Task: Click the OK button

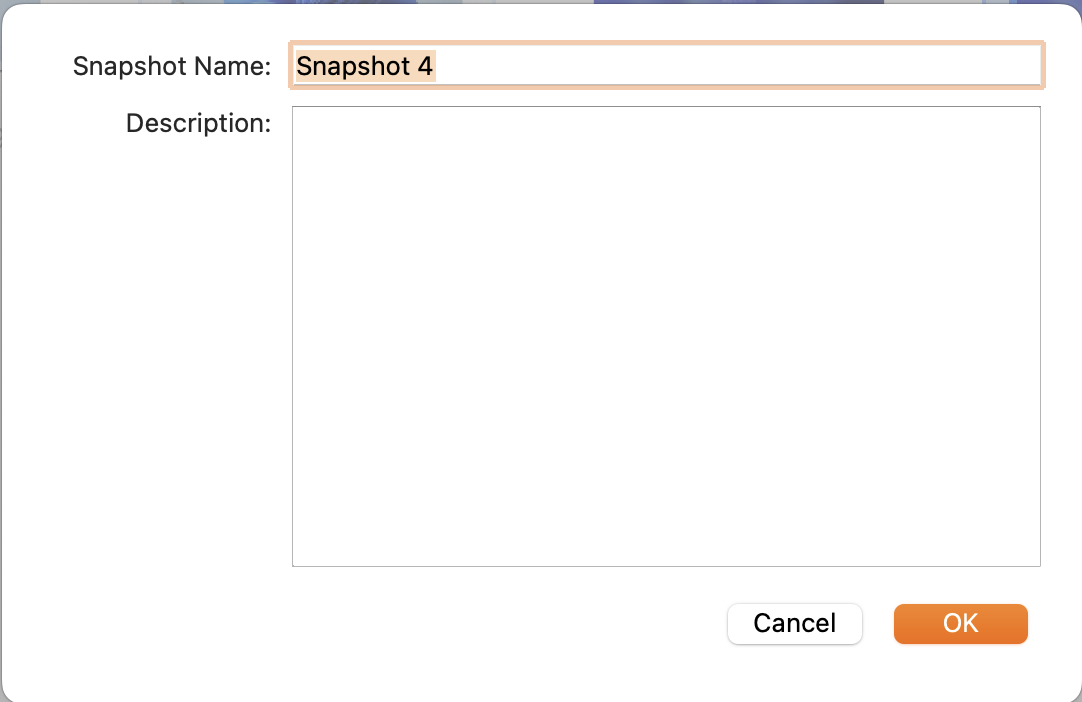Action: 960,623
